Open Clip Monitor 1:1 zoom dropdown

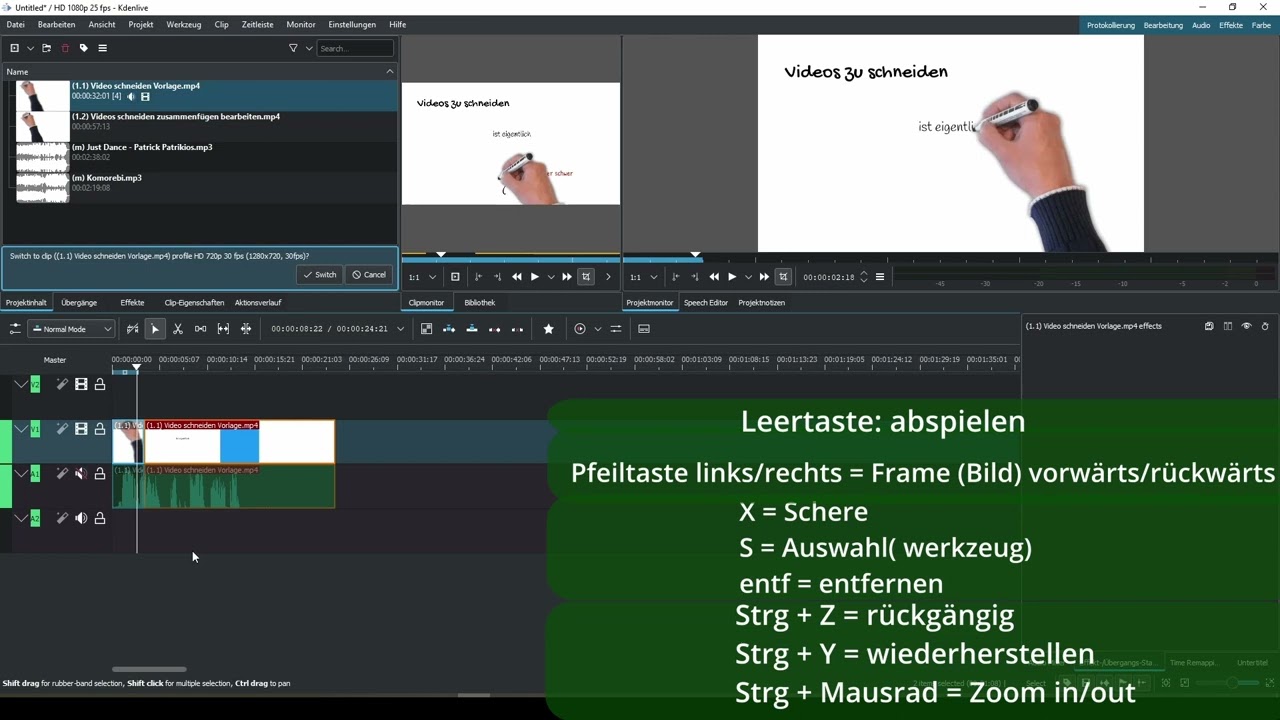click(422, 277)
